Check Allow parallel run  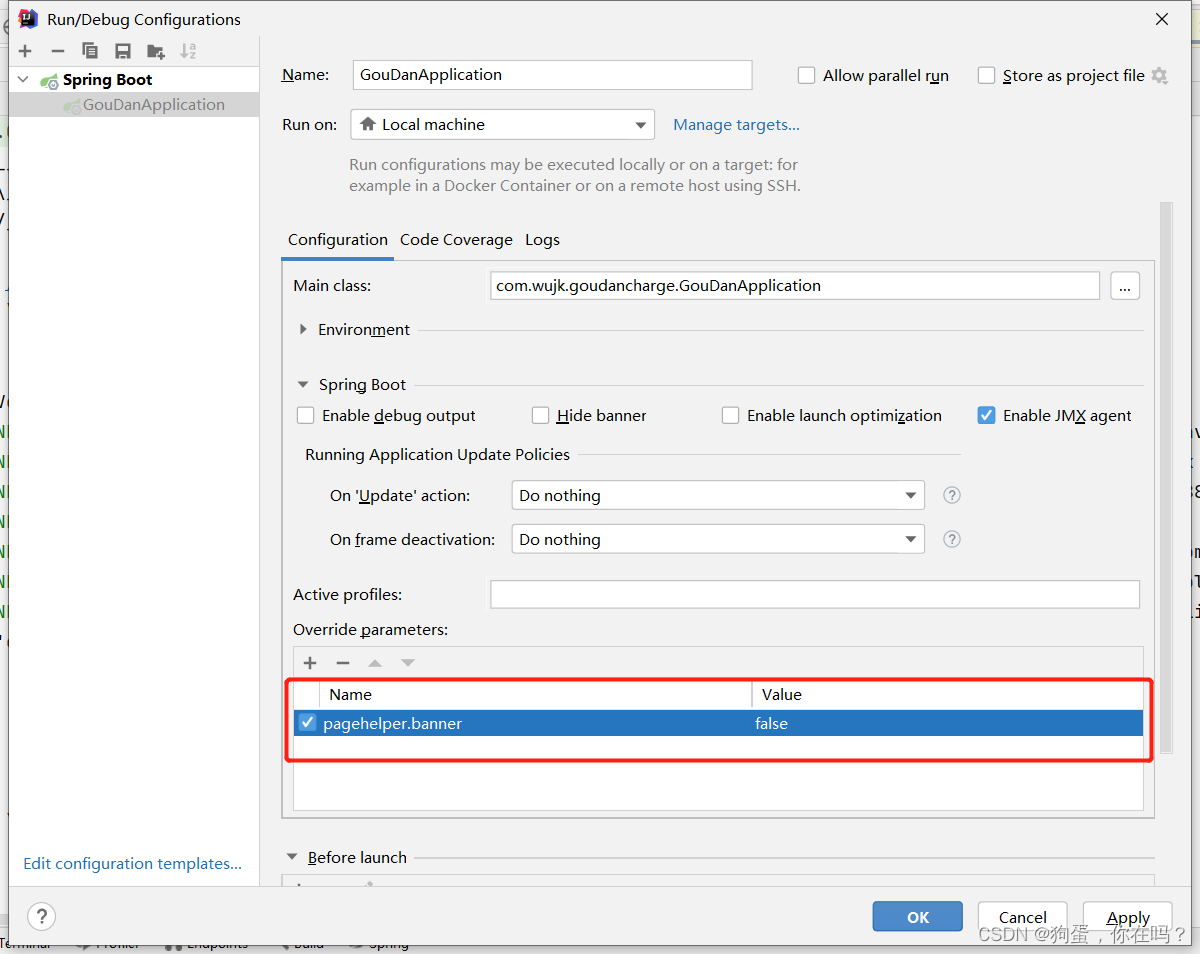(806, 75)
